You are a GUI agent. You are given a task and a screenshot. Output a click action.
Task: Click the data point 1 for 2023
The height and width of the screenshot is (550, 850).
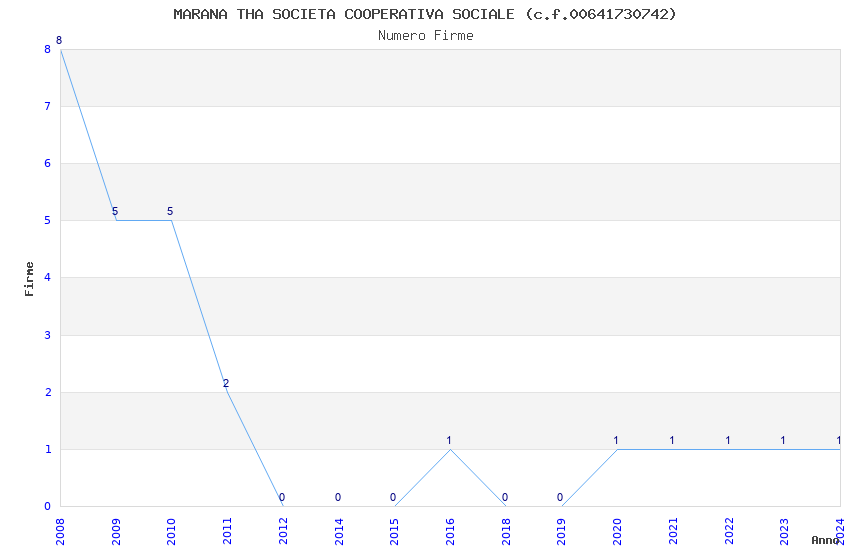tap(783, 441)
